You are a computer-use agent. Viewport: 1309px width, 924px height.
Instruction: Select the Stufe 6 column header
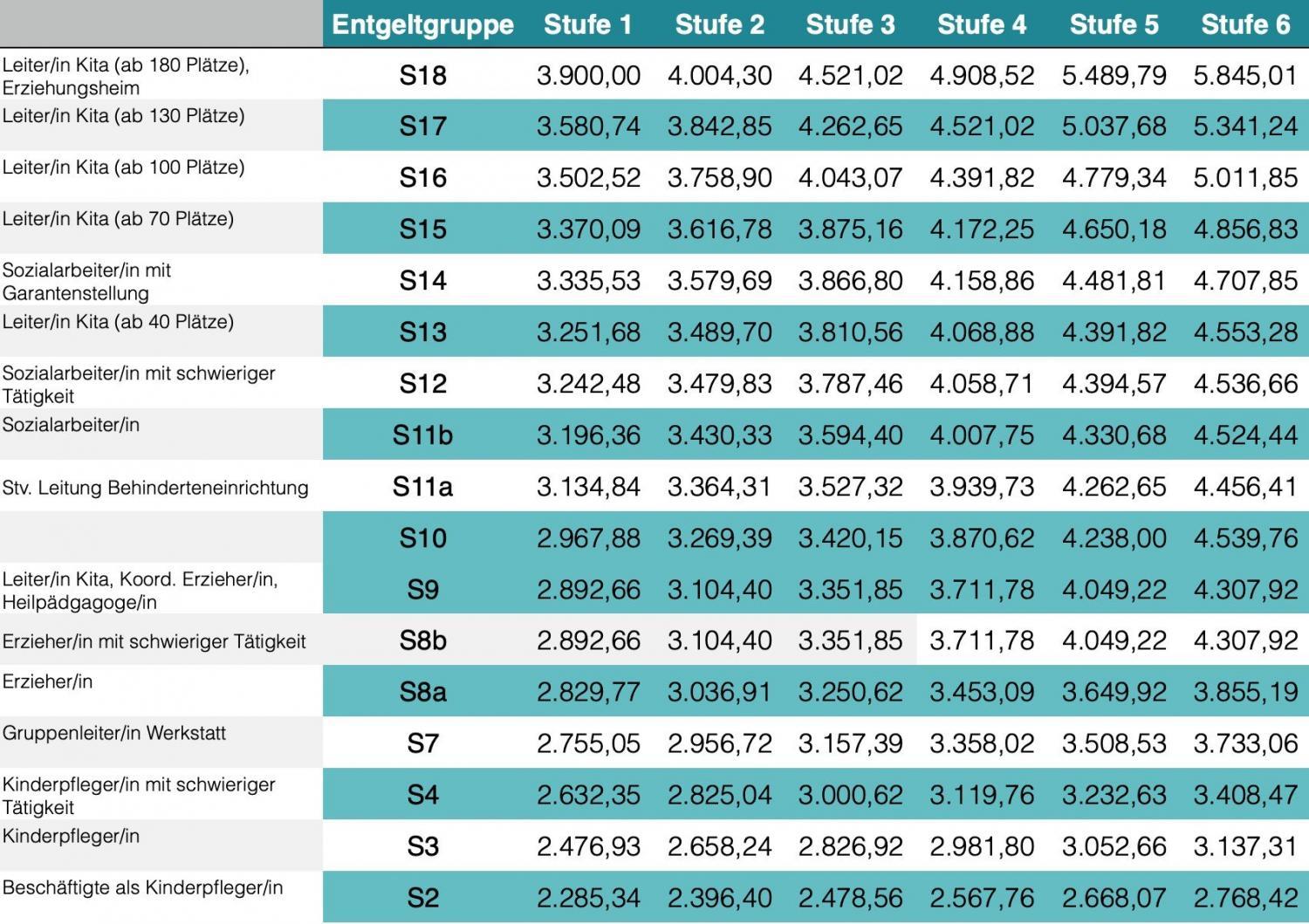tap(1245, 24)
